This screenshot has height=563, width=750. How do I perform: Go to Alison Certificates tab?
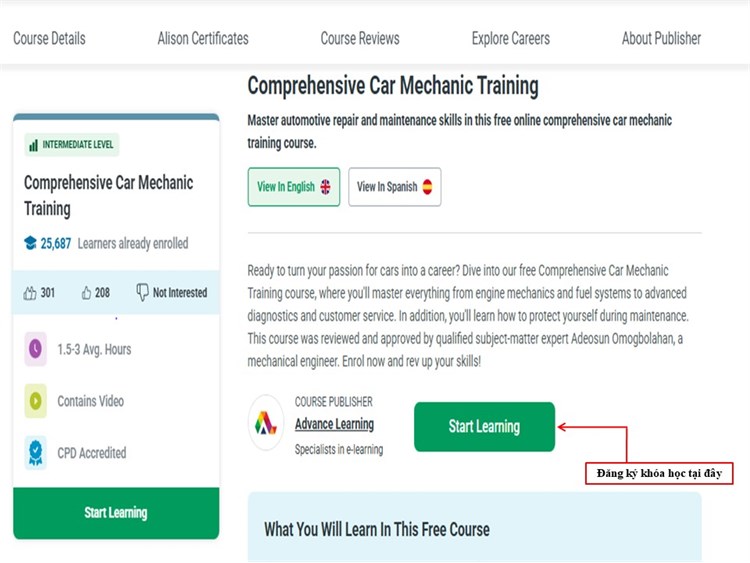(203, 39)
